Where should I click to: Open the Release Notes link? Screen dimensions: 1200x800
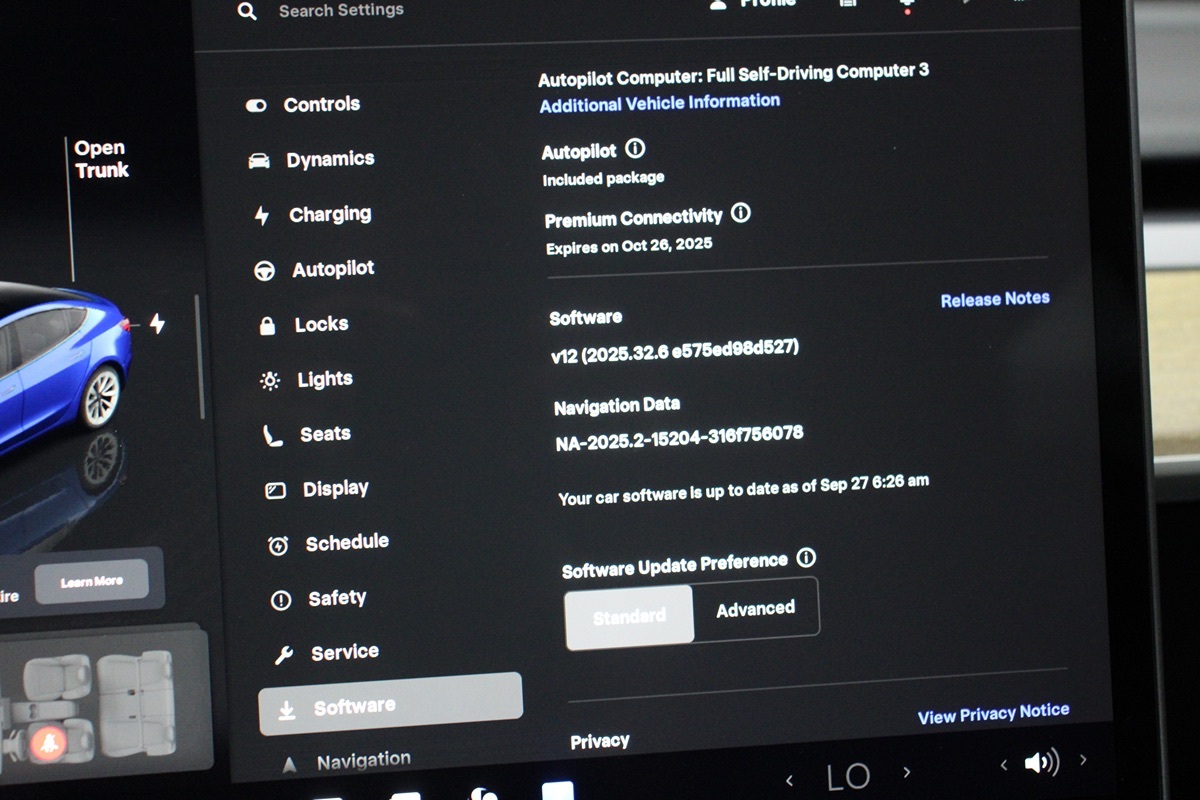(x=995, y=299)
